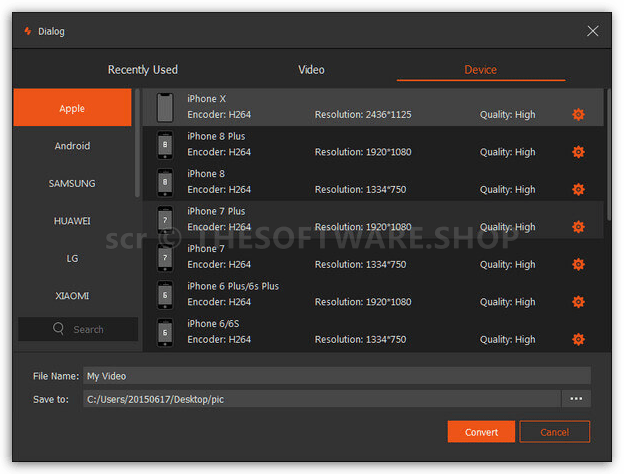Viewport: 624px width, 474px height.
Task: Browse for folder with the ellipsis button
Action: pos(576,399)
